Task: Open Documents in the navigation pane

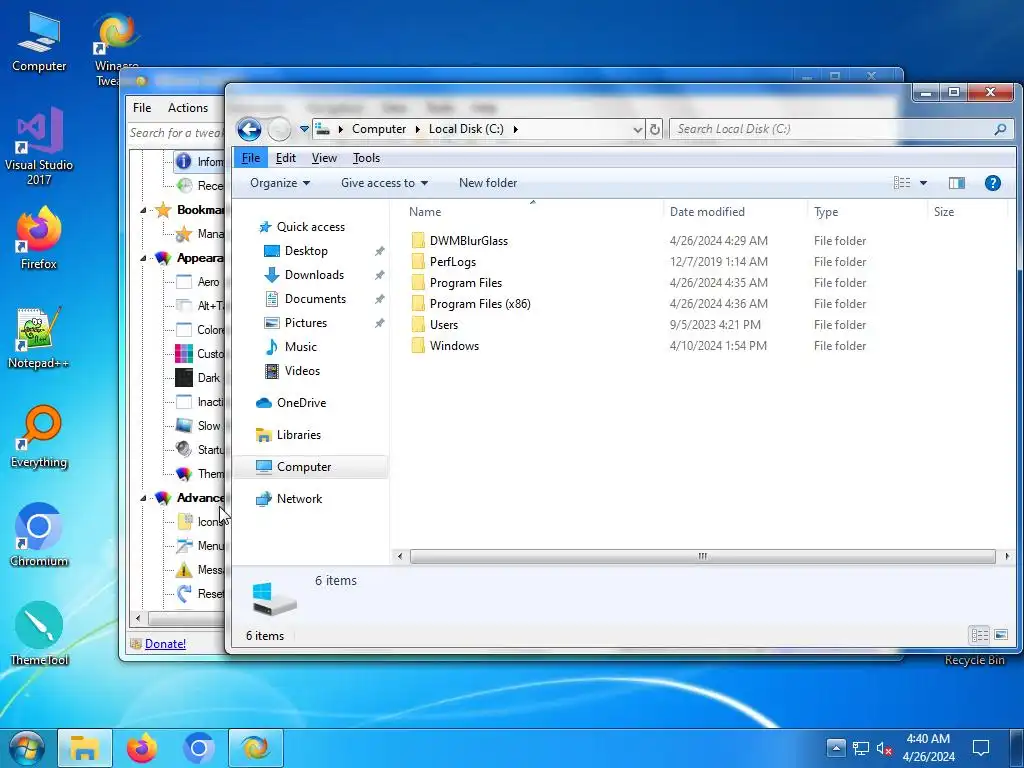Action: tap(315, 299)
